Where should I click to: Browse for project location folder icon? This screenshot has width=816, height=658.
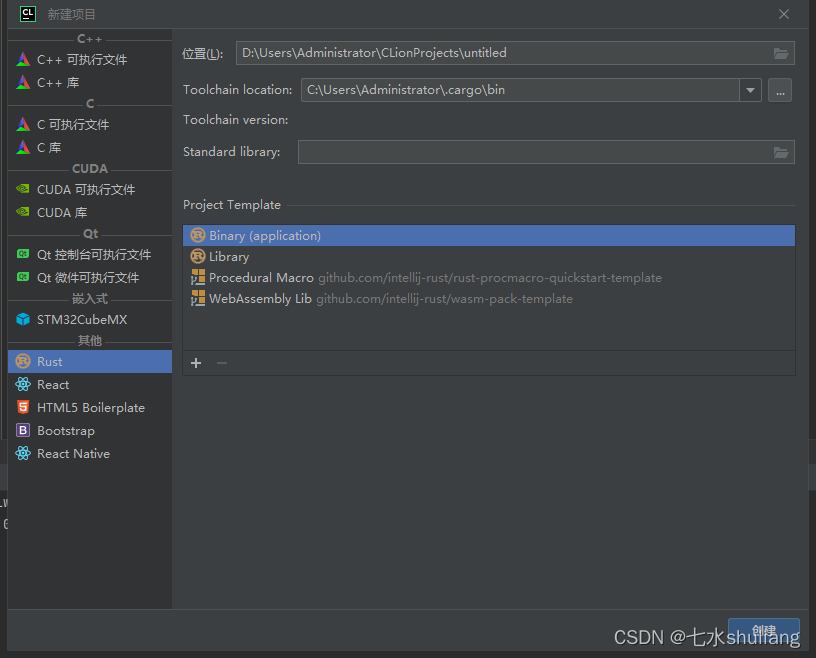pos(781,53)
